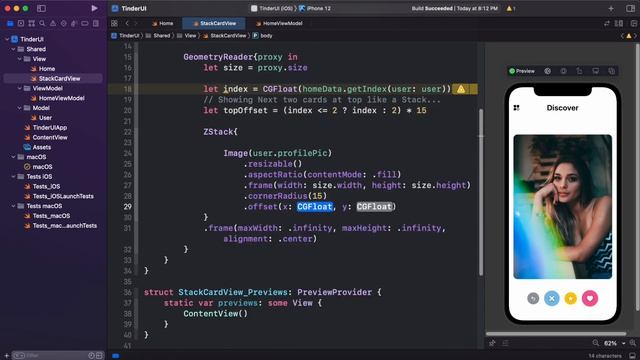Collapse the Tests iOS group
The image size is (640, 360).
[x=13, y=176]
